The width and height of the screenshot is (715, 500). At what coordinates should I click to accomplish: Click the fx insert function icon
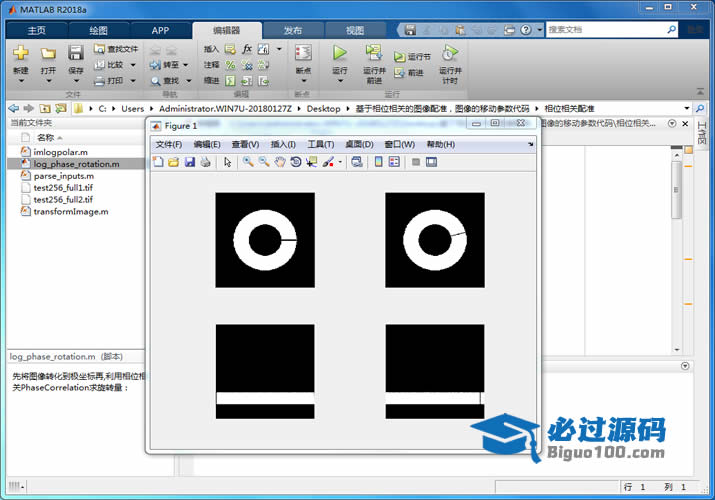[x=247, y=49]
